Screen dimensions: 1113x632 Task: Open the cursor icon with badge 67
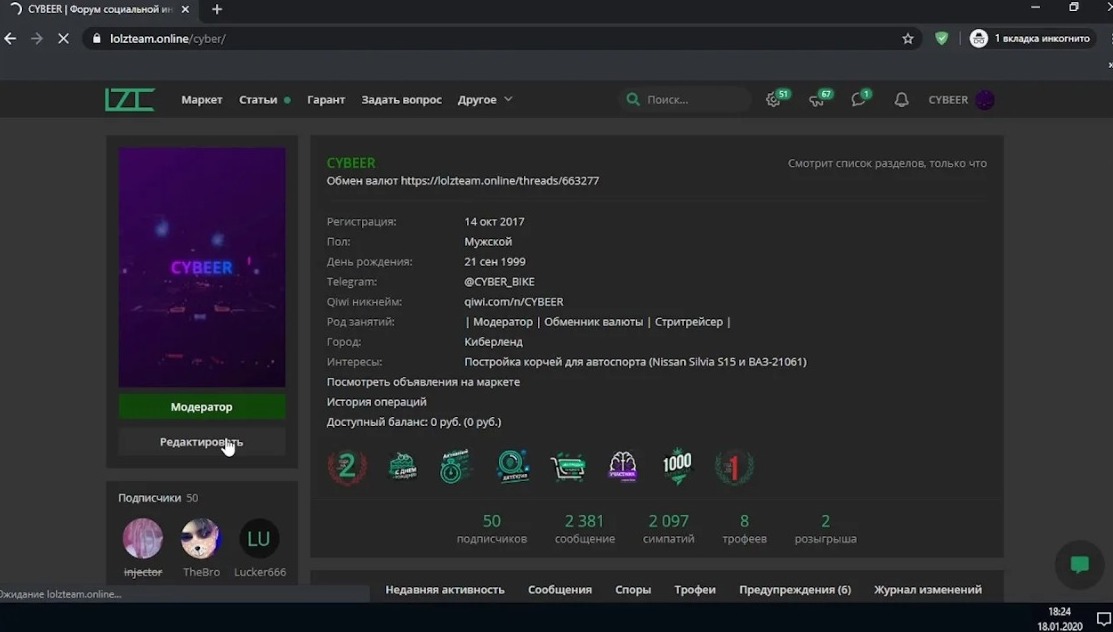click(x=817, y=100)
